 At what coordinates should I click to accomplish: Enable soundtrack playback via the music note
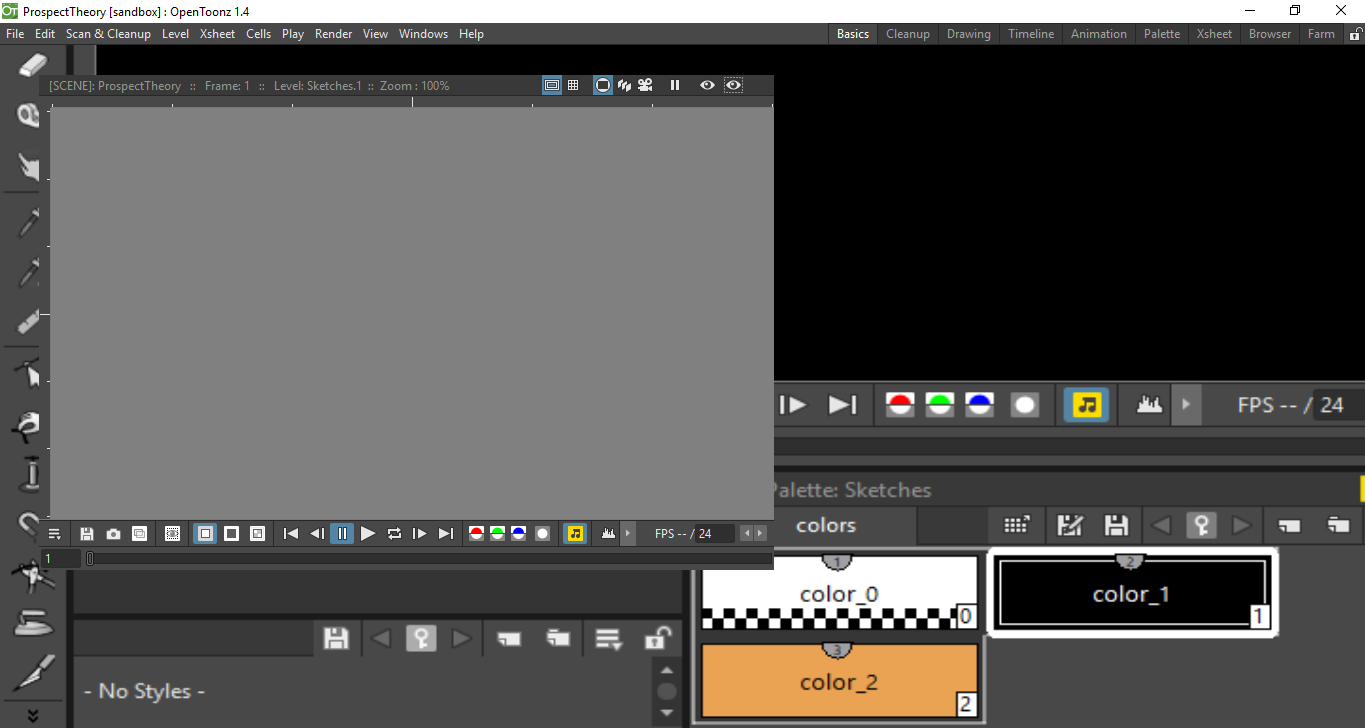pyautogui.click(x=575, y=533)
